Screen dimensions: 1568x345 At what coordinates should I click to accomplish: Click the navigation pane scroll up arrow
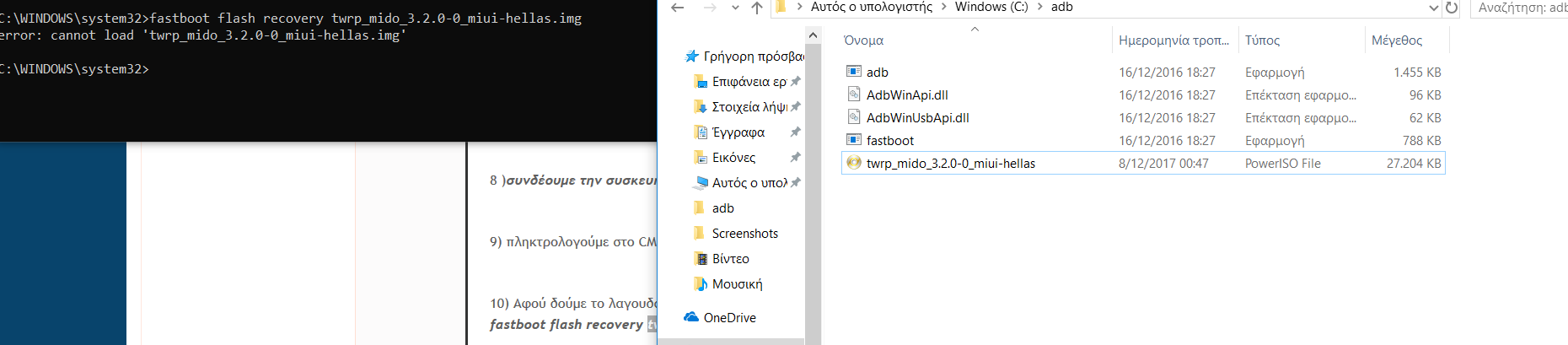(x=813, y=35)
